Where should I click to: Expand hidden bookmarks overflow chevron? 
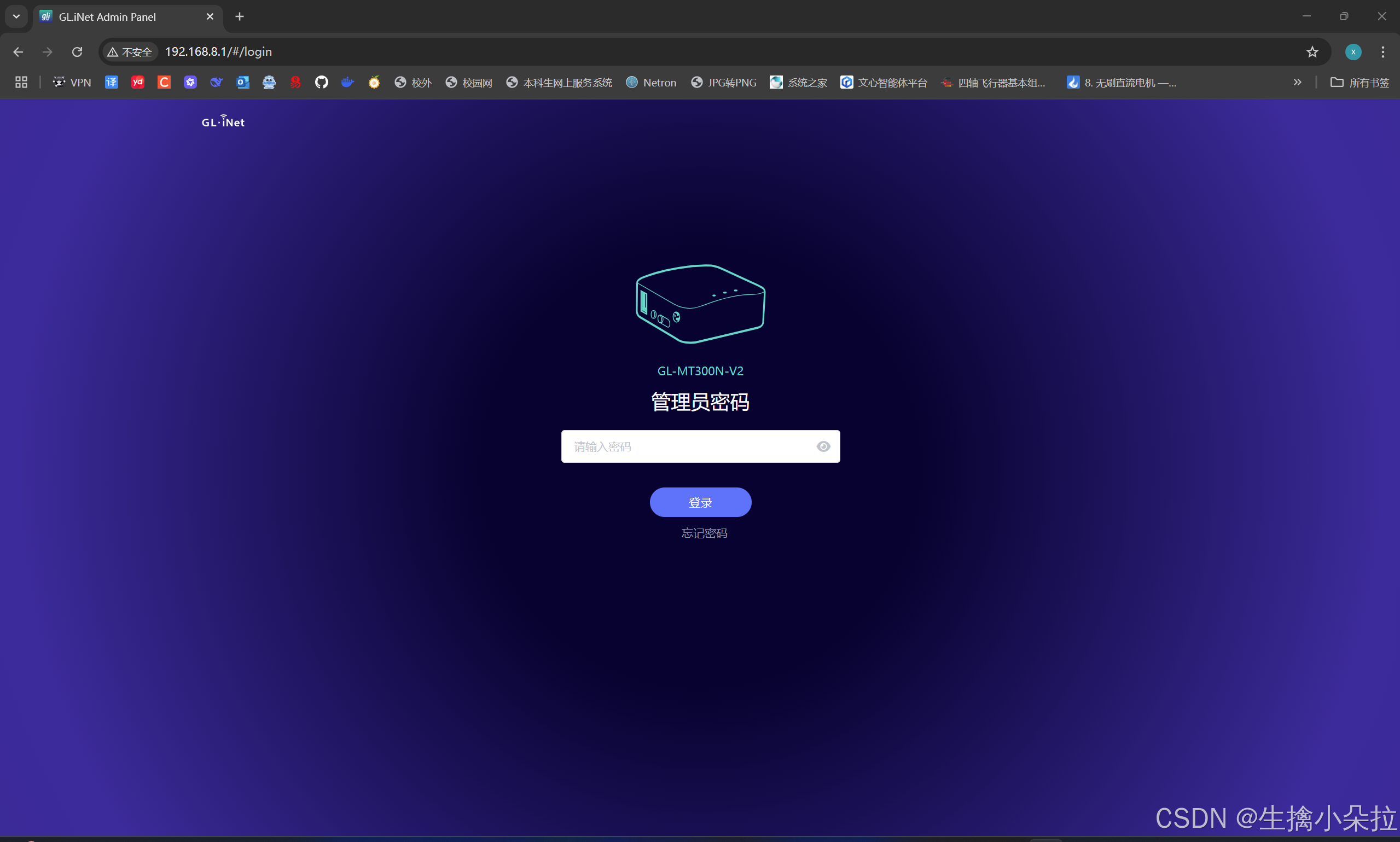pyautogui.click(x=1297, y=82)
